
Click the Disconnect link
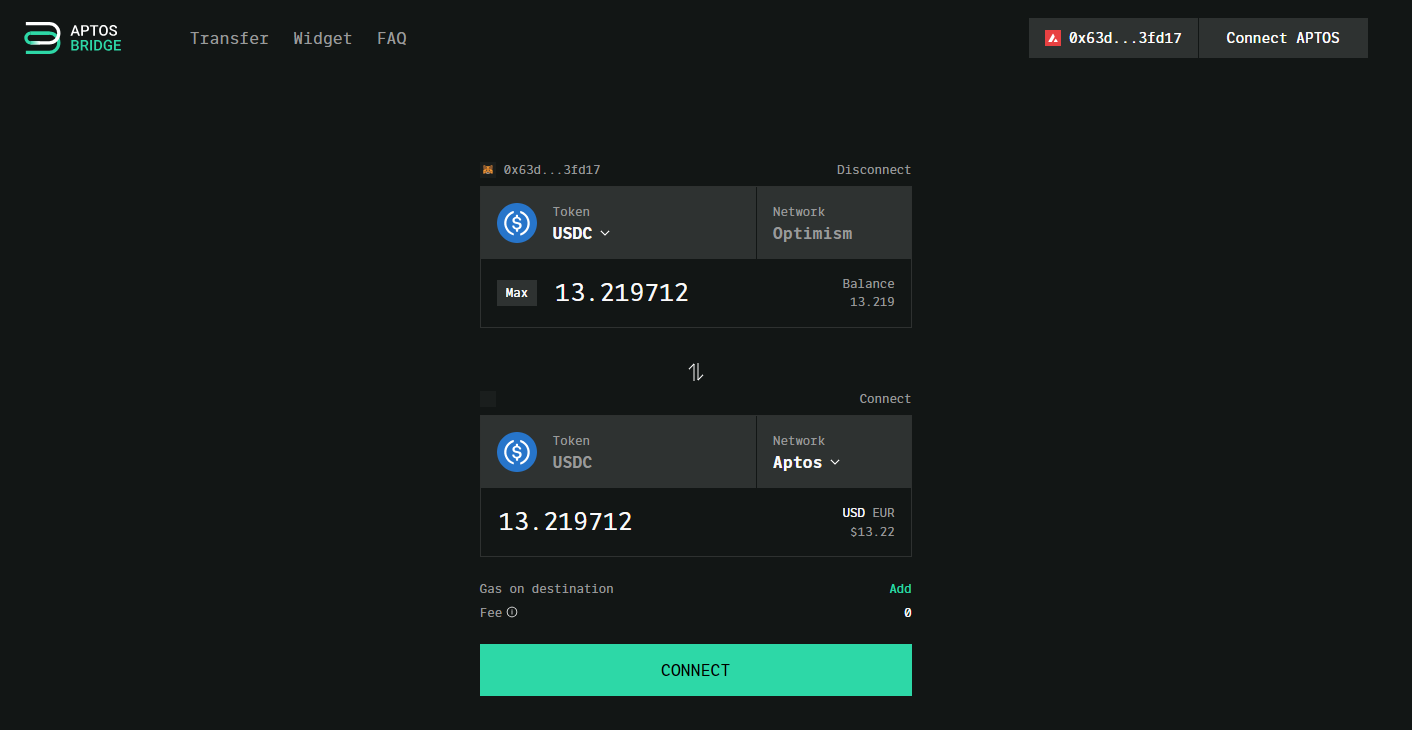pyautogui.click(x=874, y=170)
